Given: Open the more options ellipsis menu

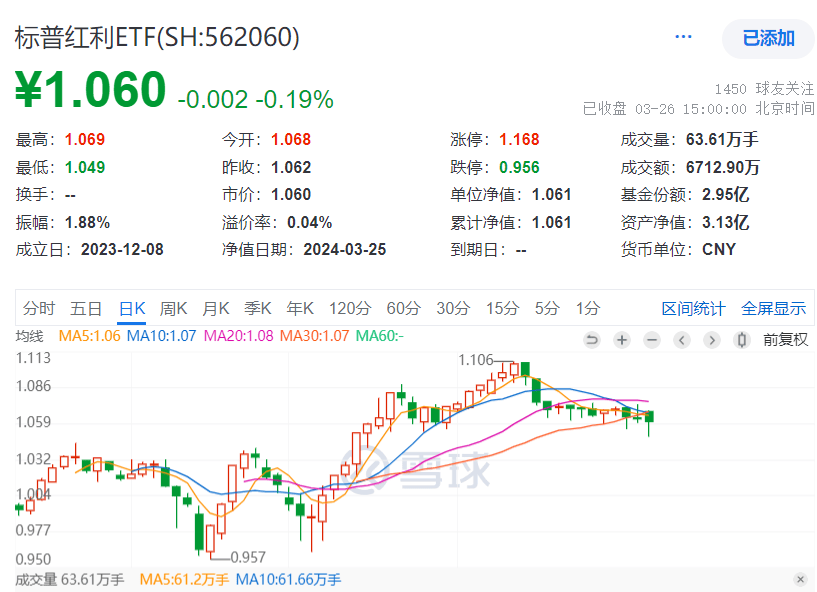Looking at the screenshot, I should [684, 34].
